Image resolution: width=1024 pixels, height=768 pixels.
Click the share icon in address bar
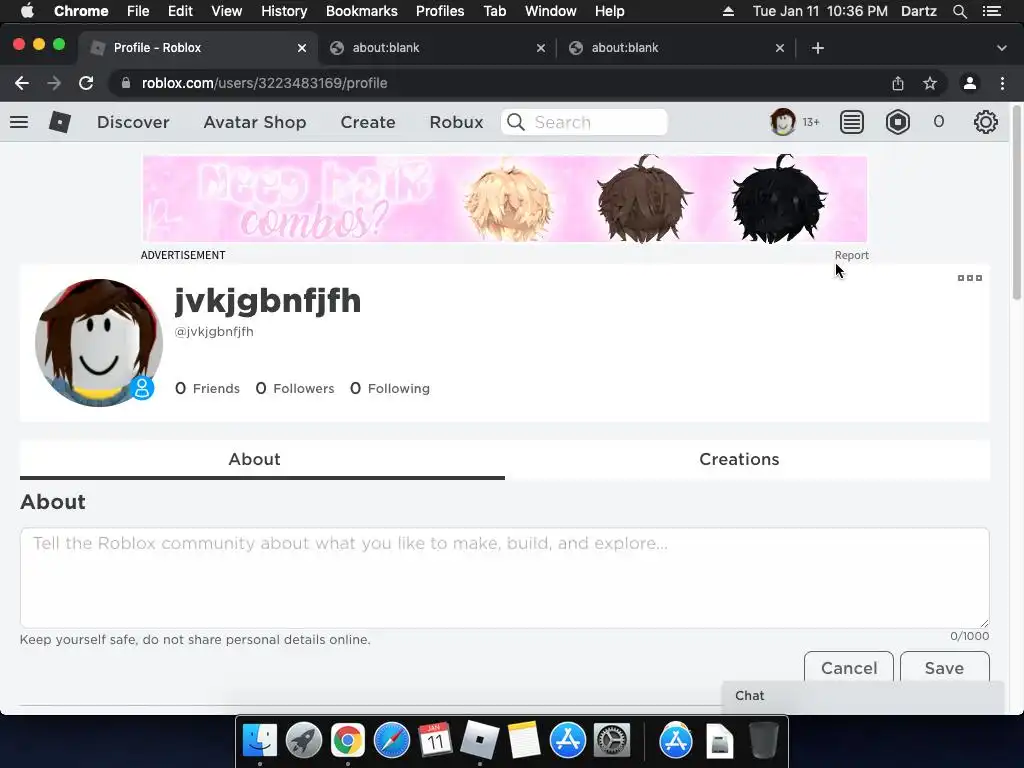click(898, 83)
